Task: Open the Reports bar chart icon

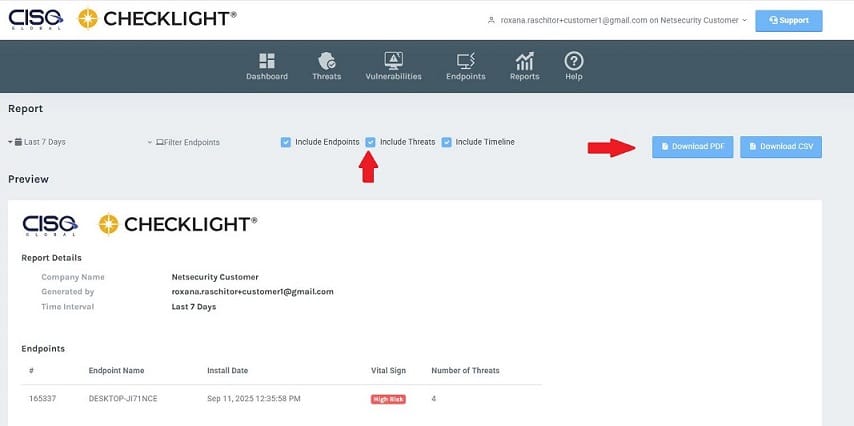Action: tap(524, 60)
